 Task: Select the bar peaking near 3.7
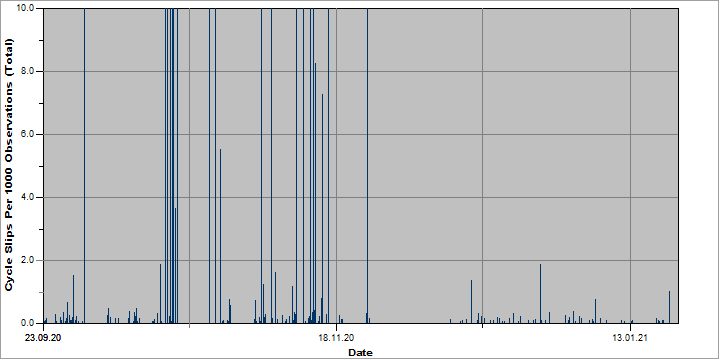click(175, 265)
